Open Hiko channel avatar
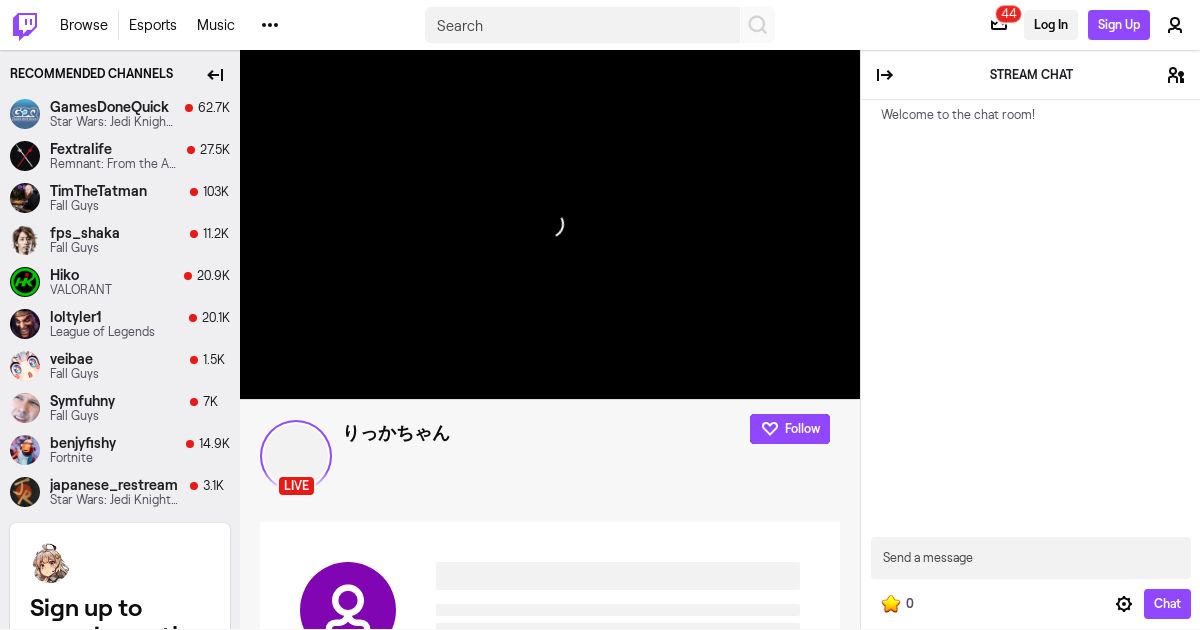 point(25,282)
